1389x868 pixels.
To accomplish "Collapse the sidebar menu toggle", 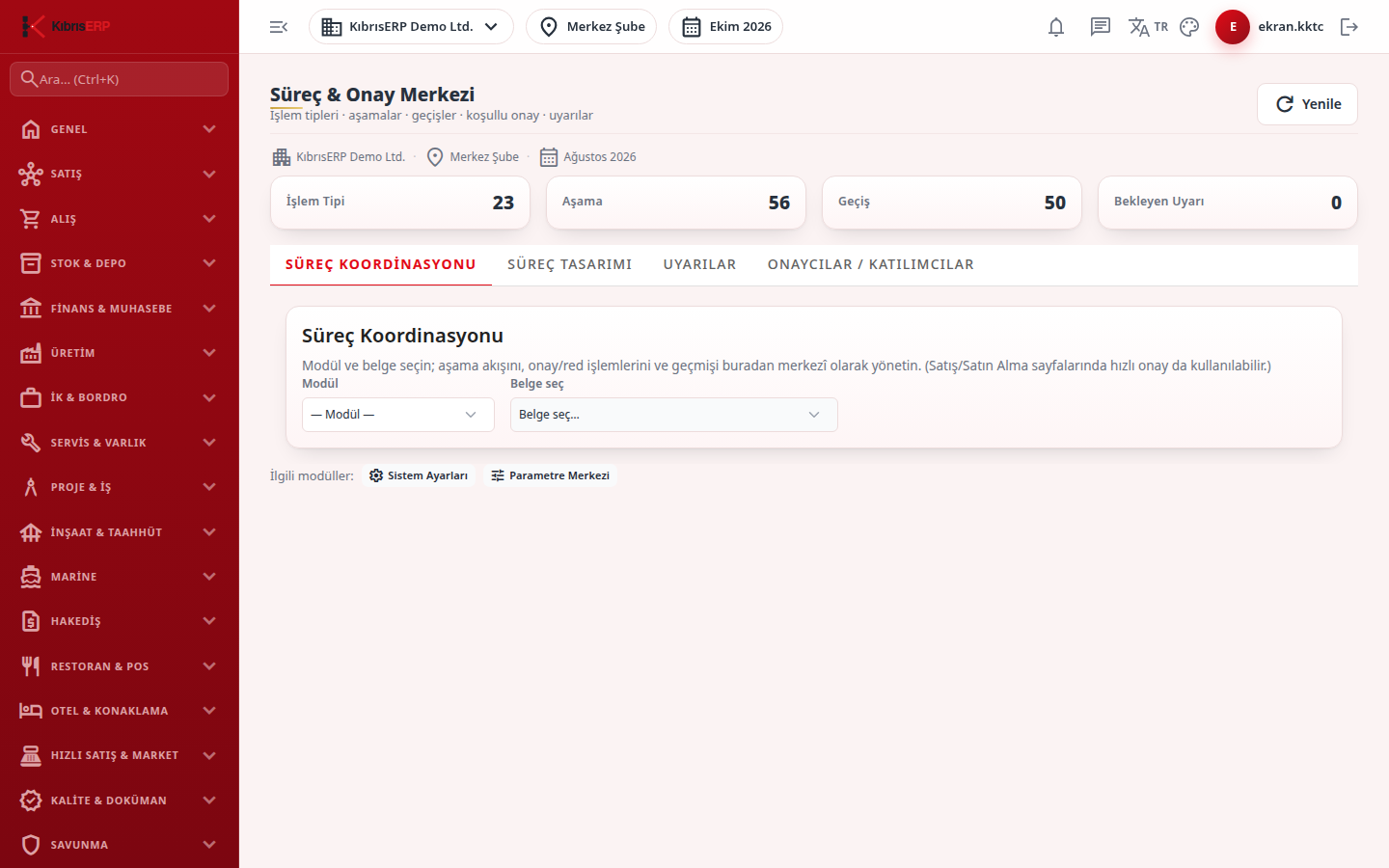I will (279, 27).
